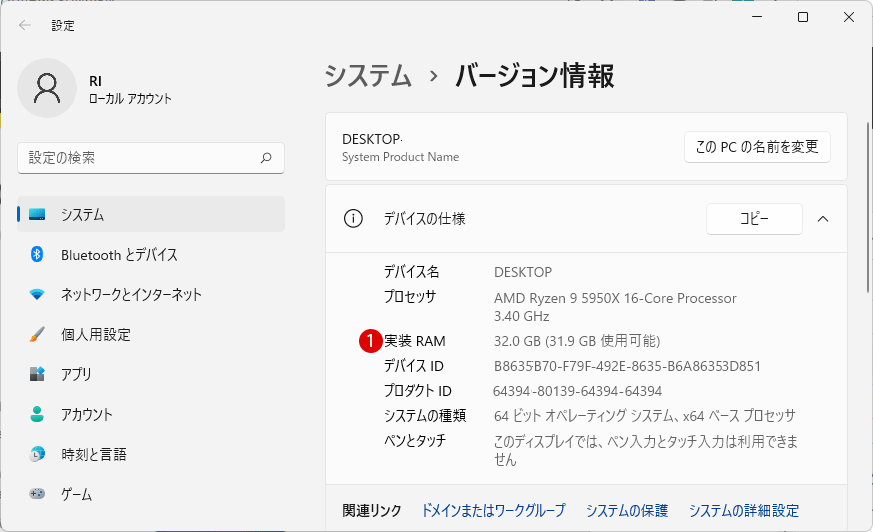
Task: Click the Time & language globe icon
Action: 37,454
